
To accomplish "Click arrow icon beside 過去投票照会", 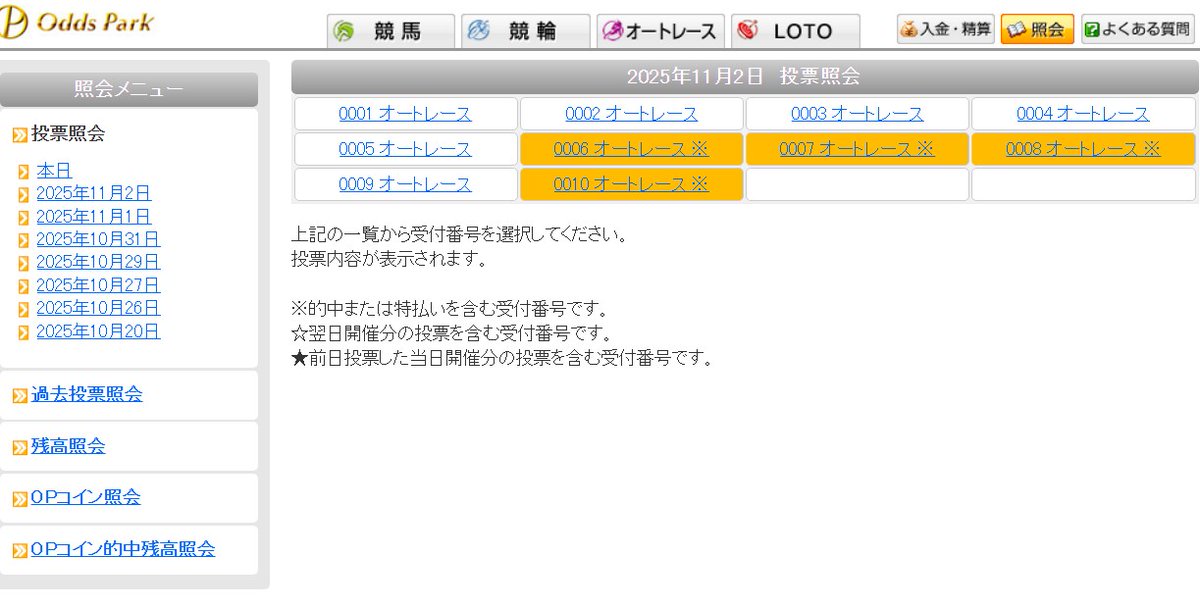I will tap(19, 396).
